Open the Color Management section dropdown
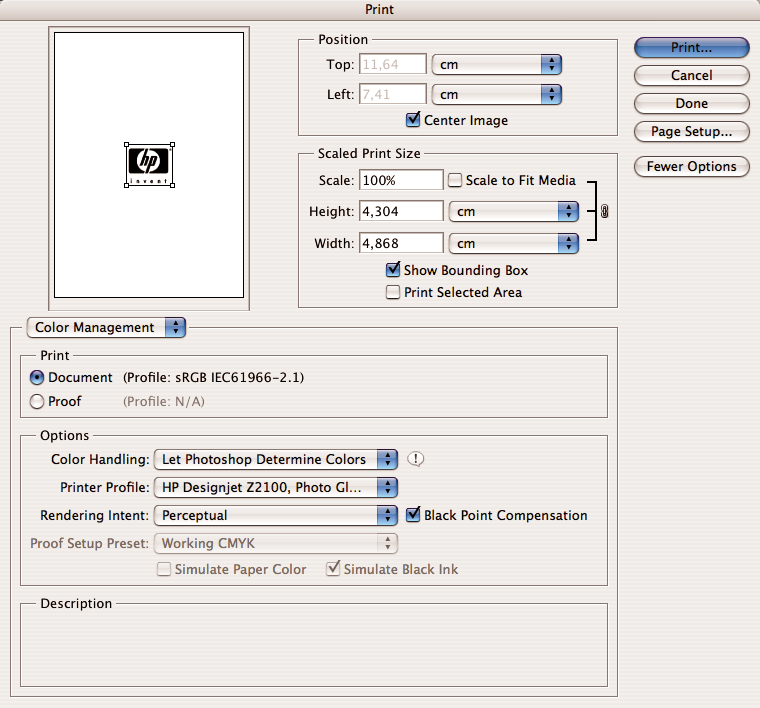Viewport: 760px width, 708px height. click(x=106, y=328)
